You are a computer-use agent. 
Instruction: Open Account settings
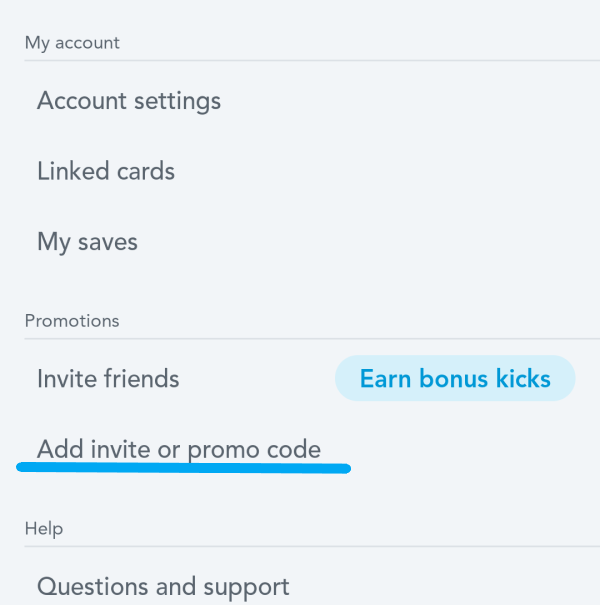(x=129, y=101)
